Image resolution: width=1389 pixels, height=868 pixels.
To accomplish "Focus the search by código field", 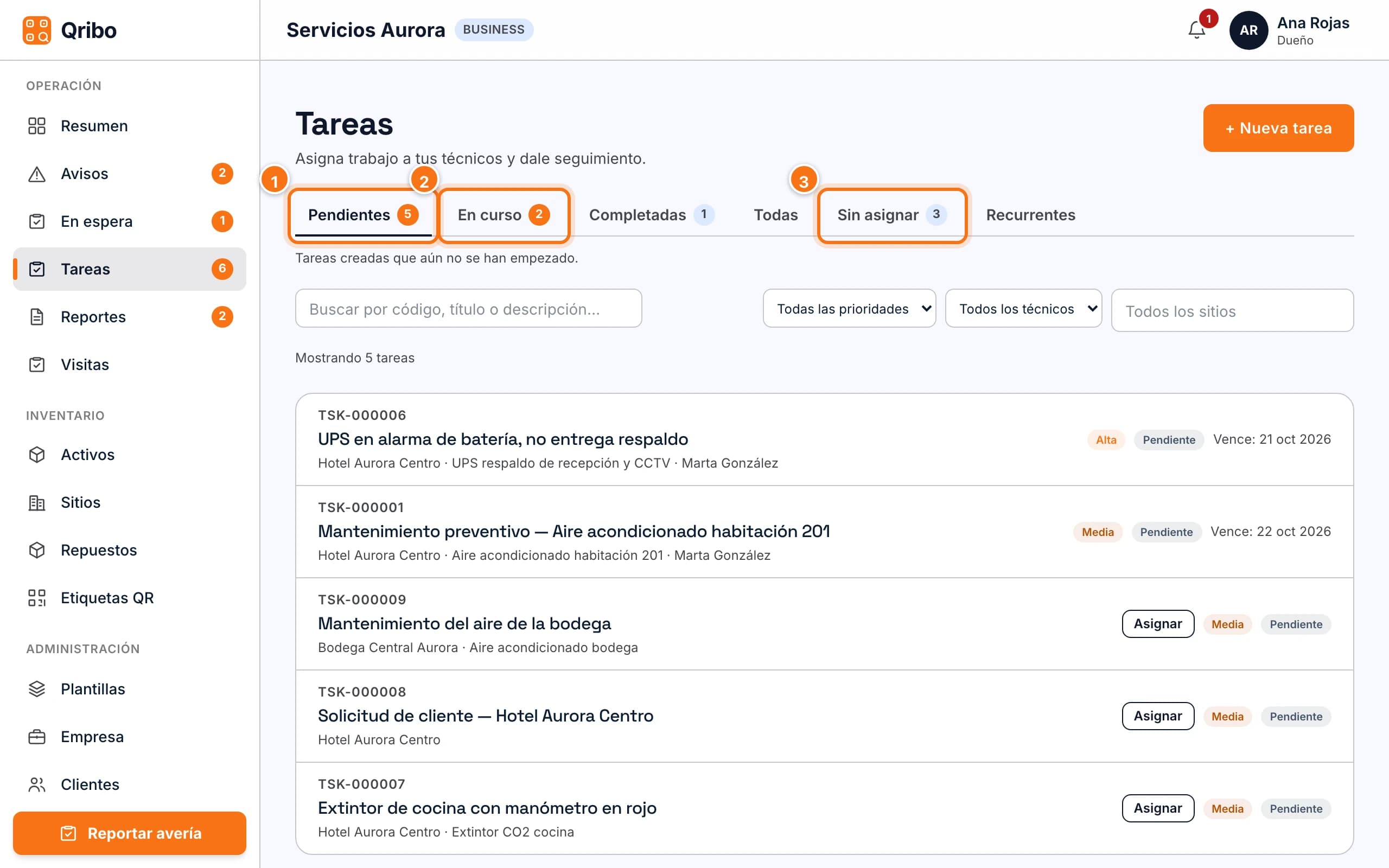I will (468, 308).
